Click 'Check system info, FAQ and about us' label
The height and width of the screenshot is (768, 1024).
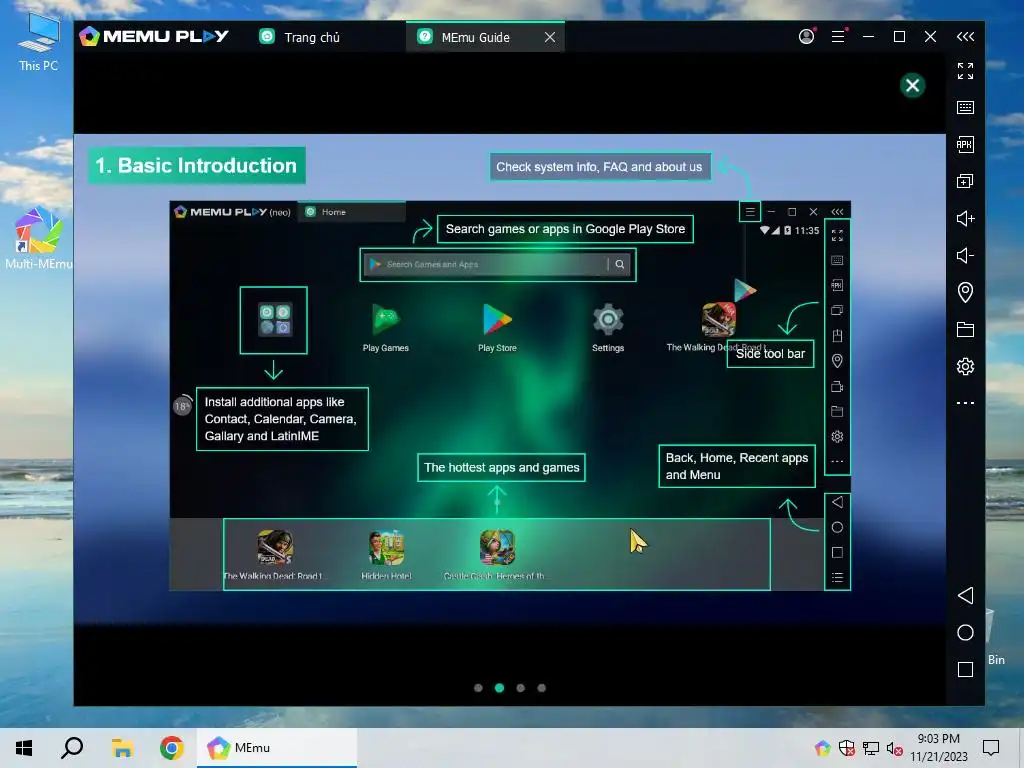(x=600, y=167)
